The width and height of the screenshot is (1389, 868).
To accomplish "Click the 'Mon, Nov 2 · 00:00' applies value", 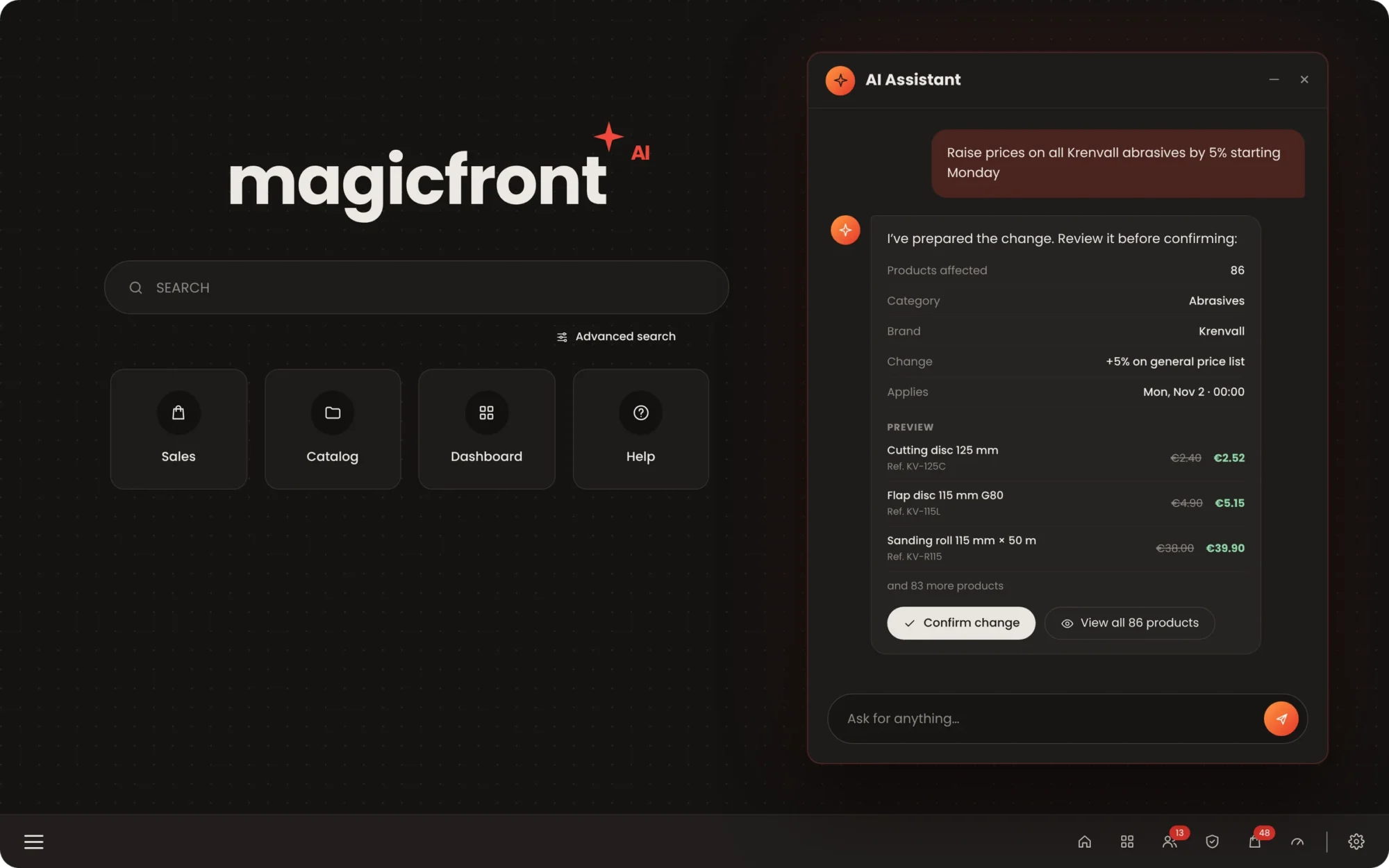I will [x=1193, y=392].
